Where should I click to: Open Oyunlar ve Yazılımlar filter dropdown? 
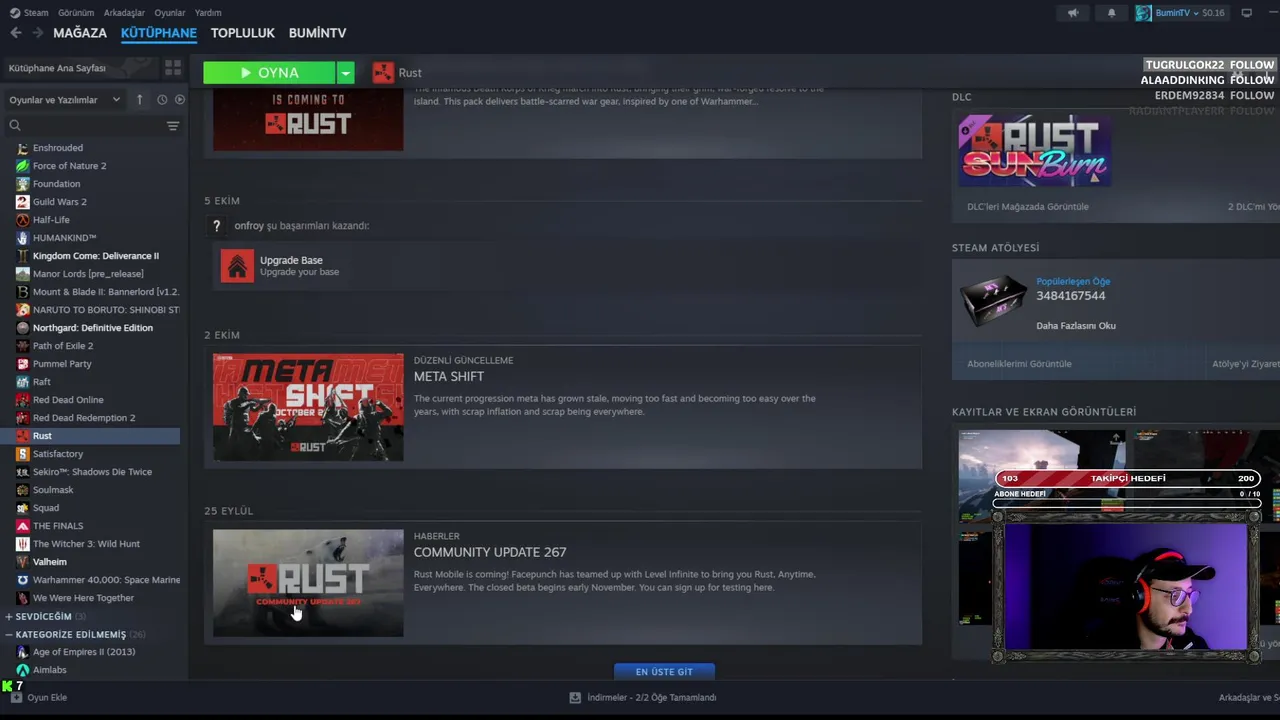(65, 100)
